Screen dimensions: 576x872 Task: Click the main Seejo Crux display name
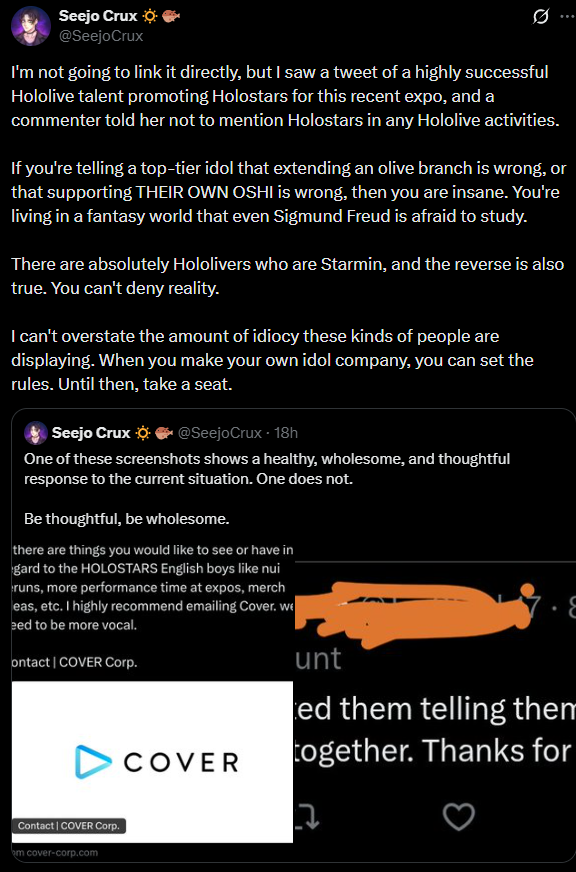click(x=98, y=16)
